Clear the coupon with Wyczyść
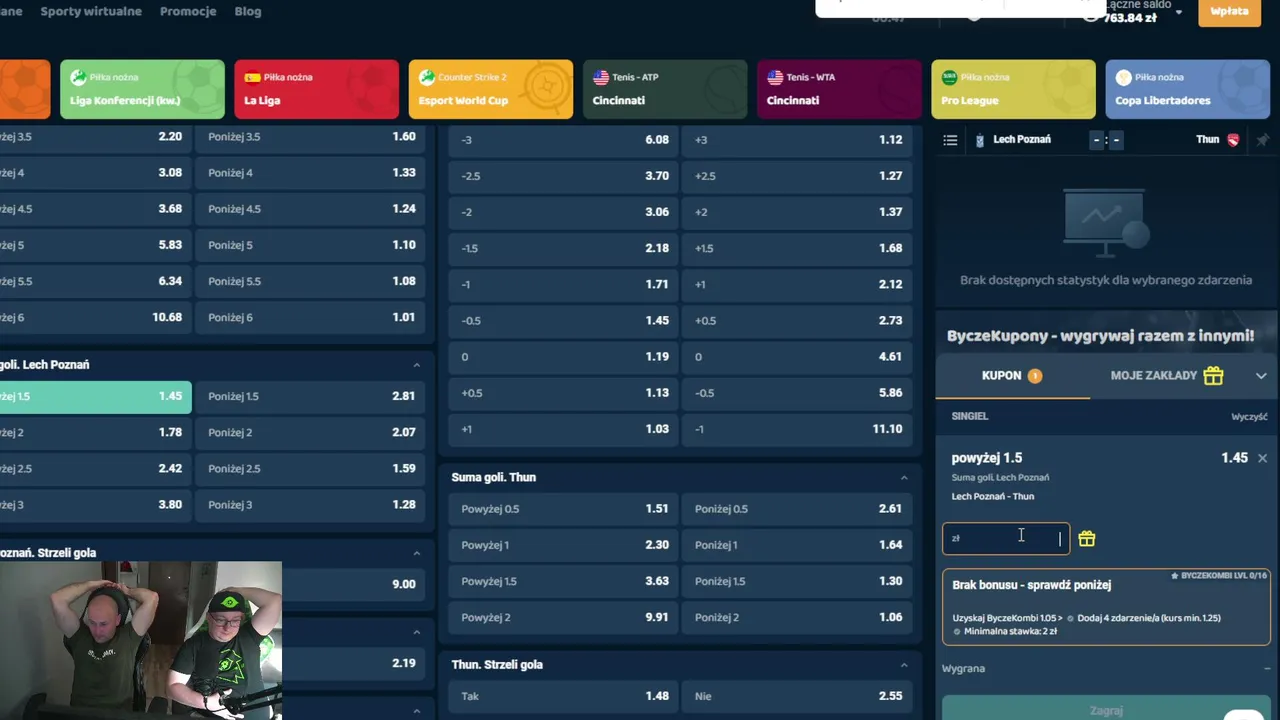Viewport: 1280px width, 720px height. [x=1249, y=417]
